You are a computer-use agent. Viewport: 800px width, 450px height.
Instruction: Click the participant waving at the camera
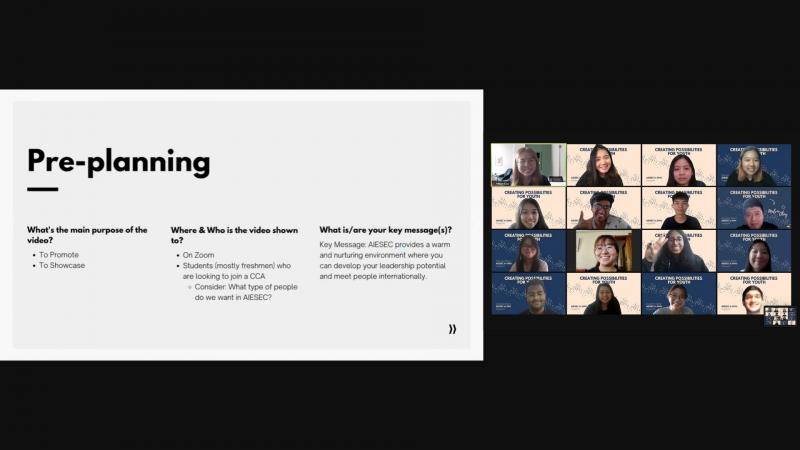(x=678, y=251)
